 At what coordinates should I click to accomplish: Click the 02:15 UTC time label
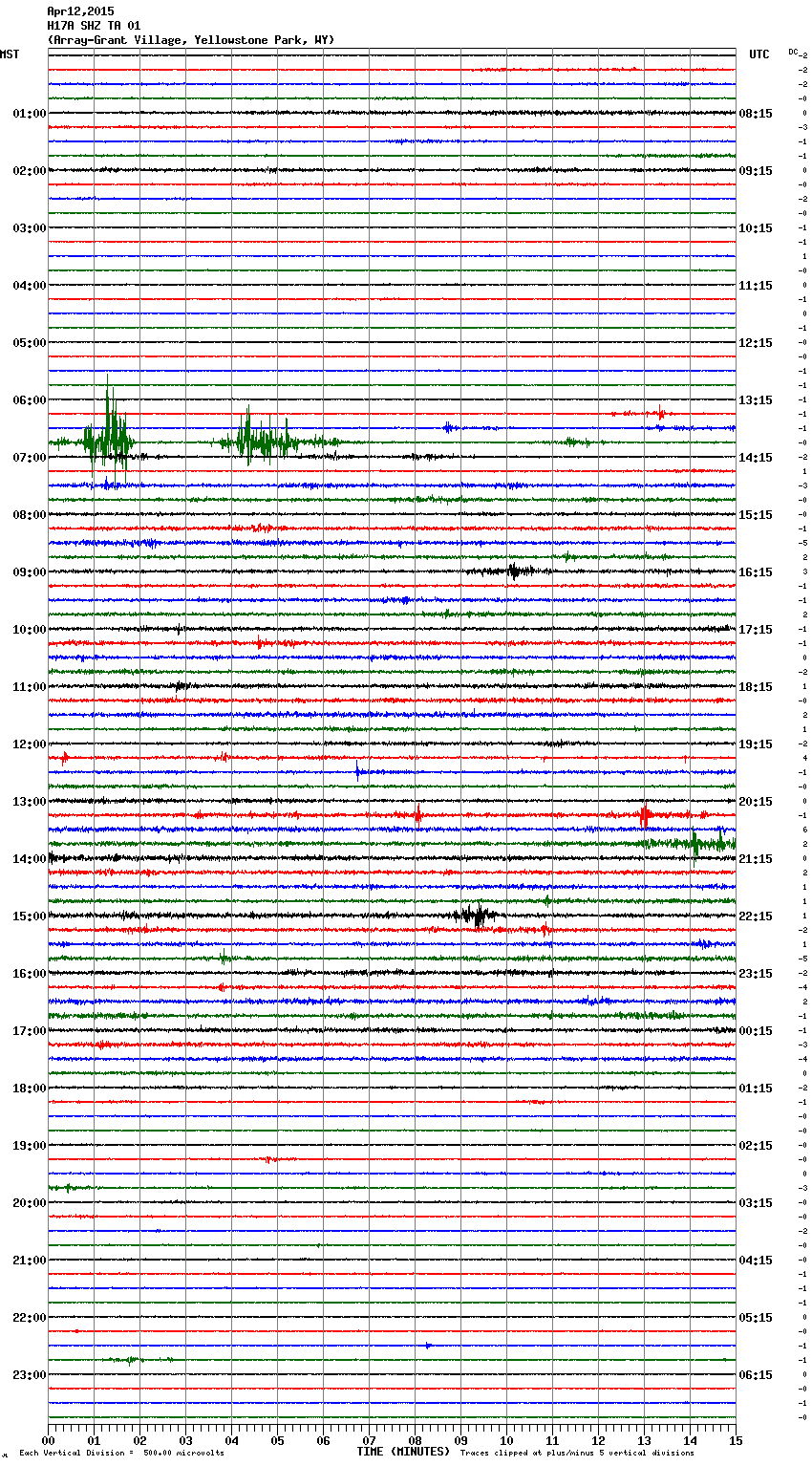(x=756, y=1146)
